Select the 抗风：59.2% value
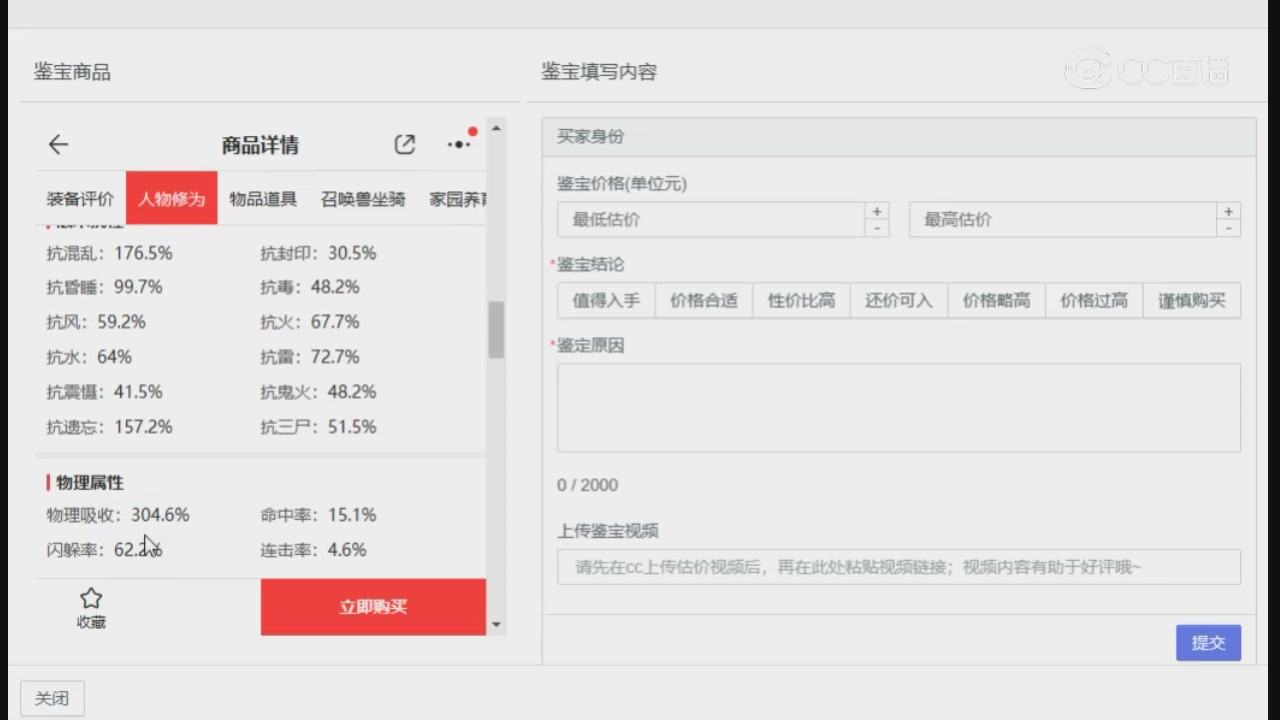The image size is (1280, 720). click(96, 322)
